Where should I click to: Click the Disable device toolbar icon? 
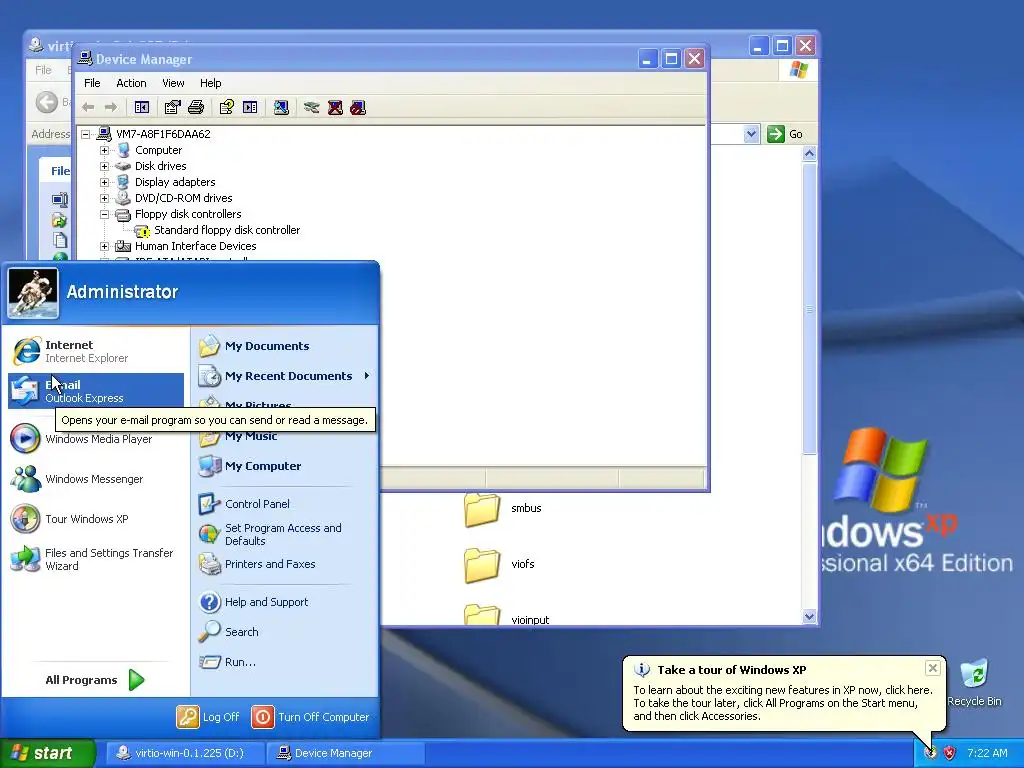click(358, 107)
